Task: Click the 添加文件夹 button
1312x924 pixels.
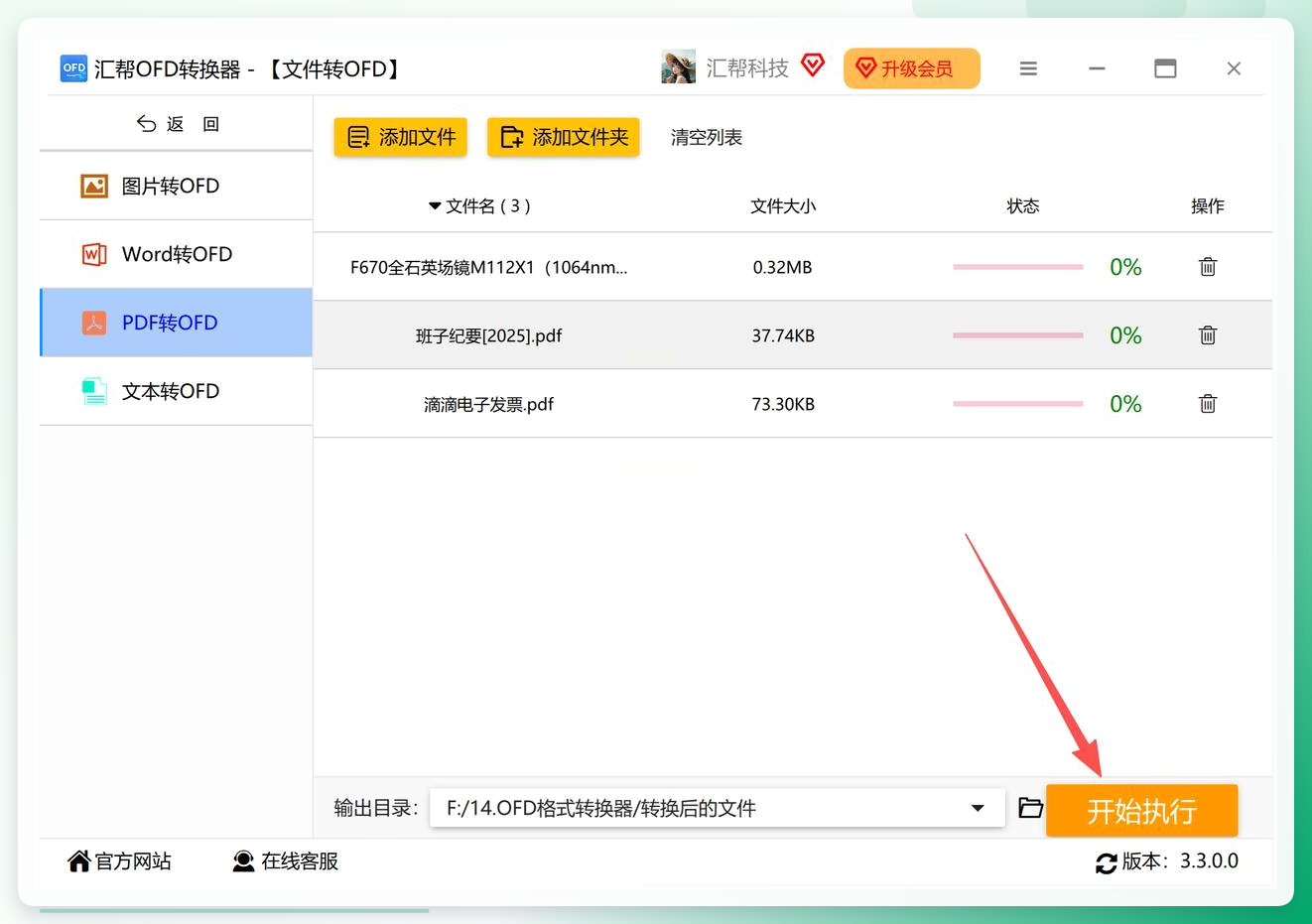Action: pos(564,137)
